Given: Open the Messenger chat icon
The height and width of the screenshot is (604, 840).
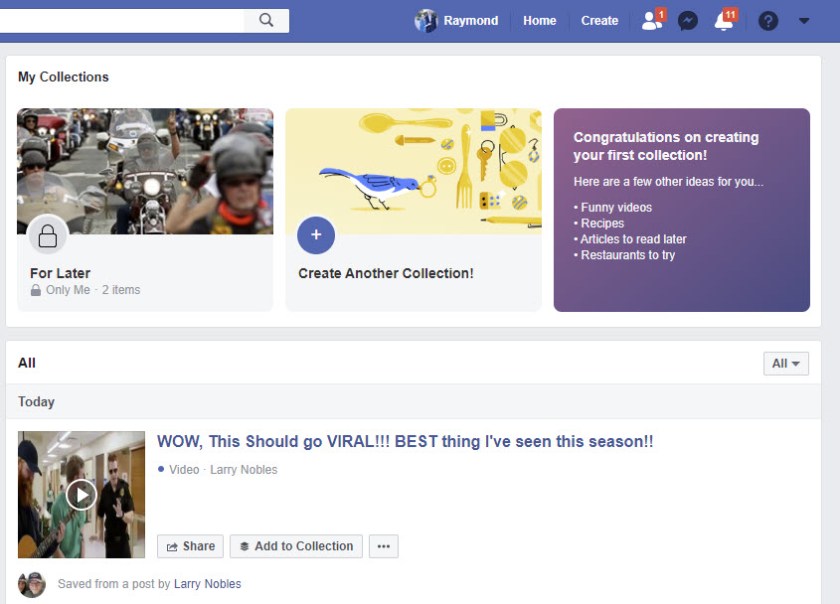Looking at the screenshot, I should tap(687, 20).
